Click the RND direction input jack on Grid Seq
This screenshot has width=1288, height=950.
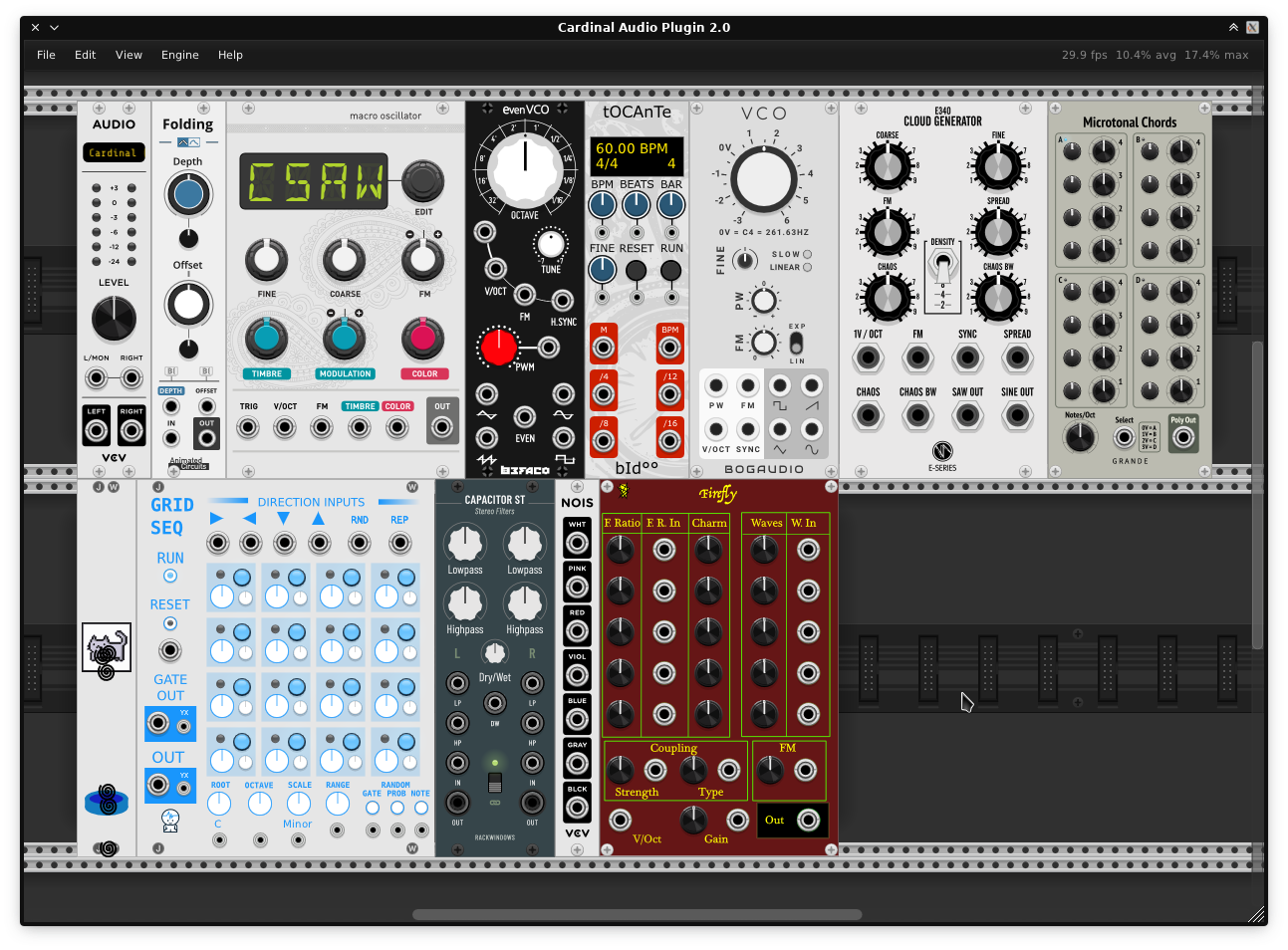click(360, 543)
